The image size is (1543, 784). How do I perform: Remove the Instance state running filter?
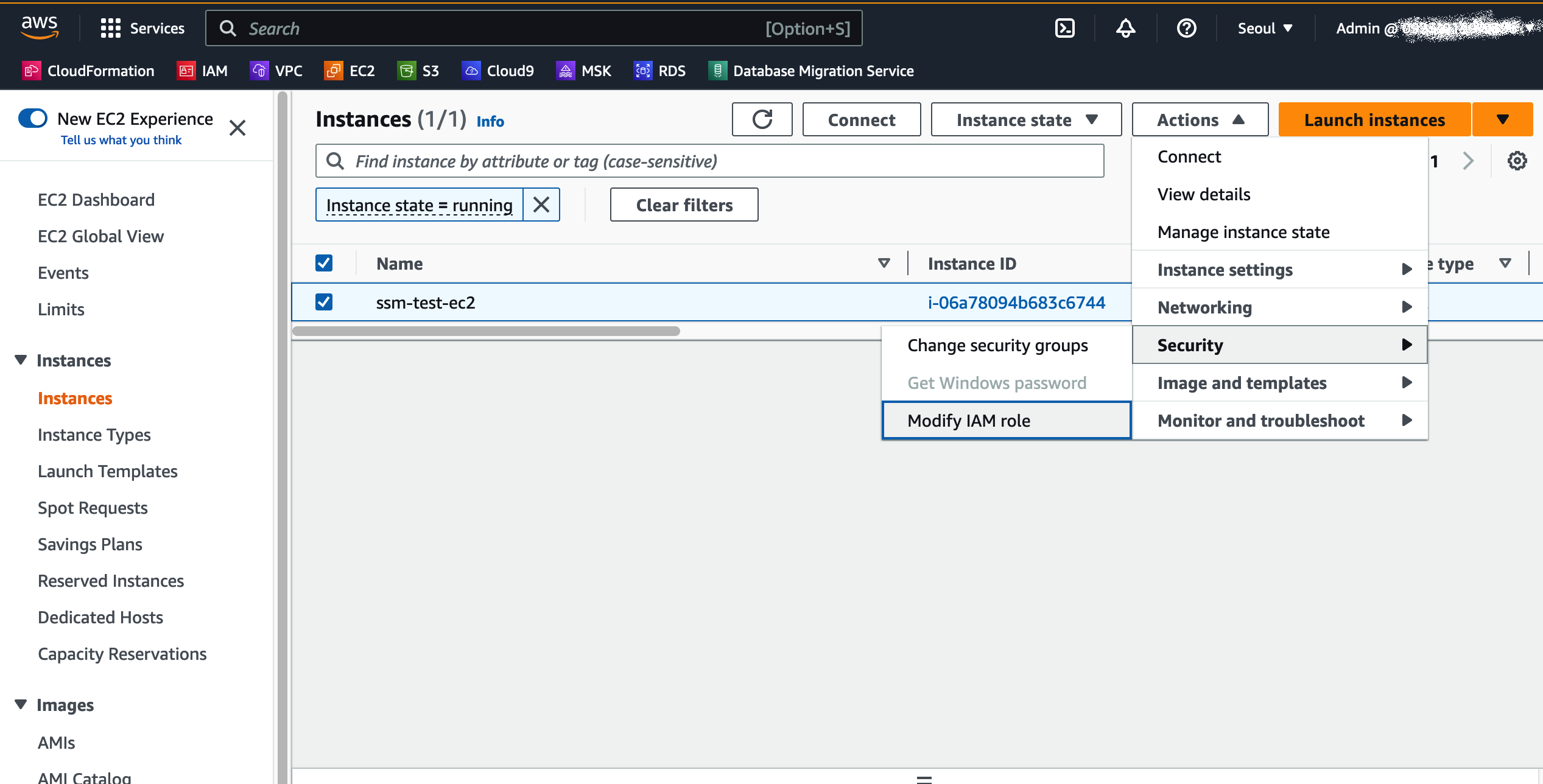(x=541, y=205)
